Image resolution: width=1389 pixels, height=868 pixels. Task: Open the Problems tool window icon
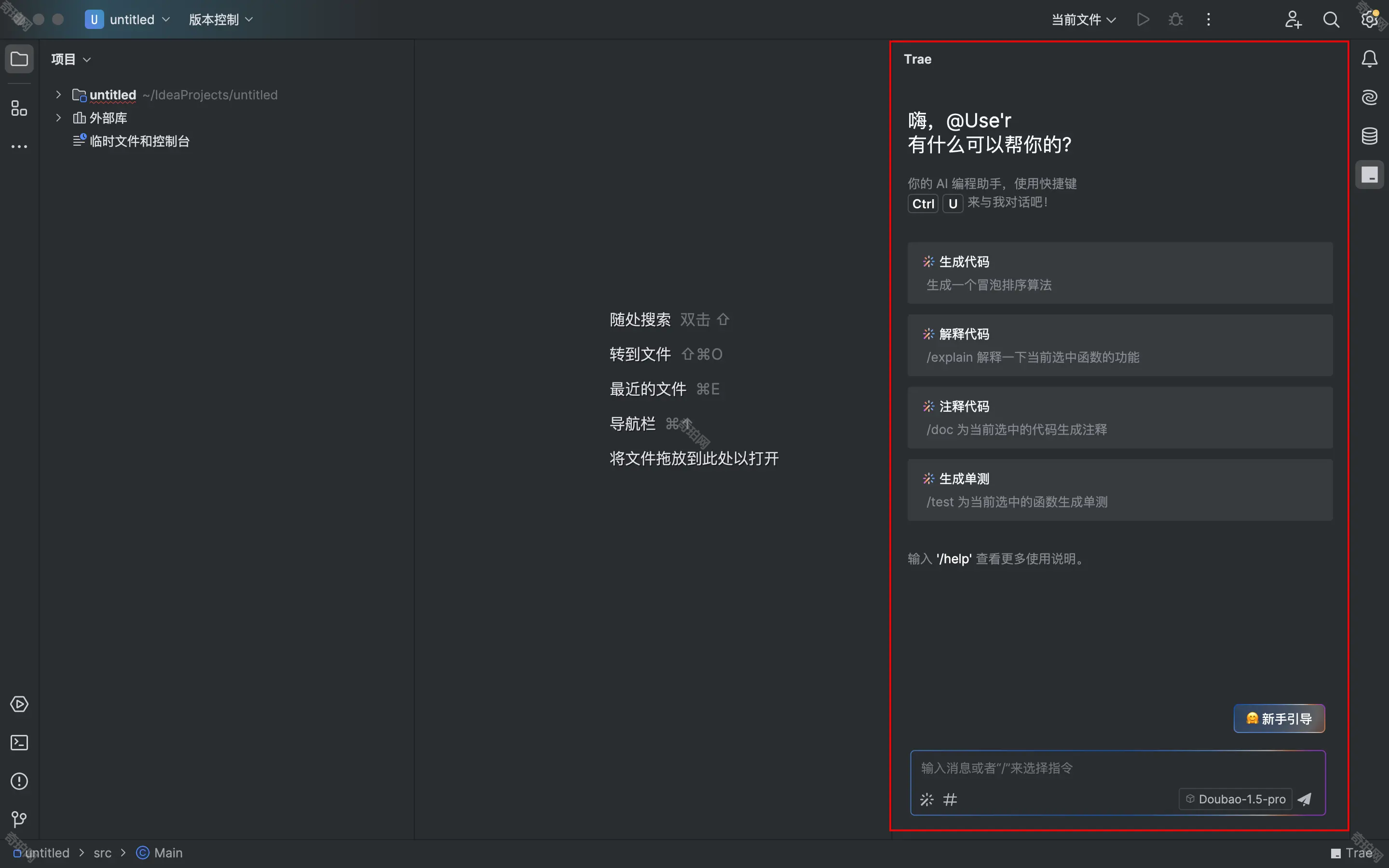(x=19, y=781)
